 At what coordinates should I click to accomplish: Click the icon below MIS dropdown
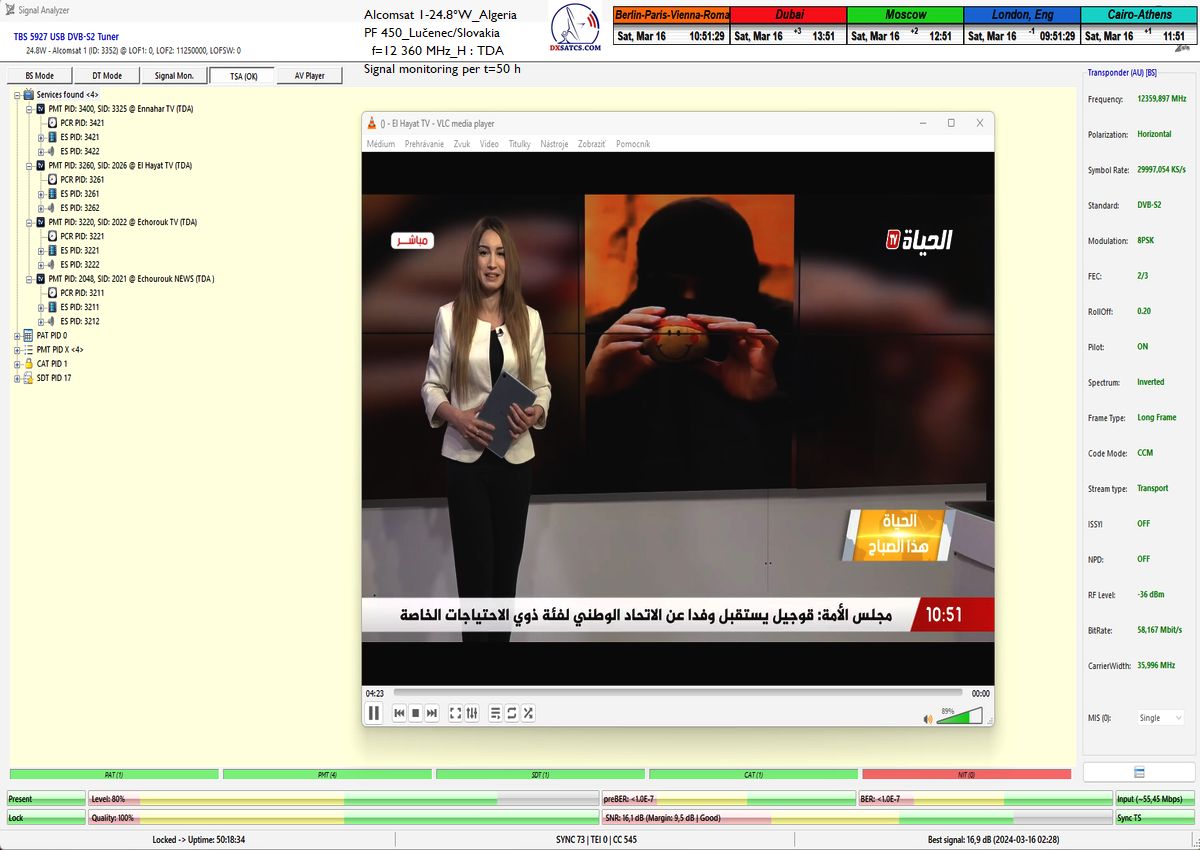[x=1139, y=772]
